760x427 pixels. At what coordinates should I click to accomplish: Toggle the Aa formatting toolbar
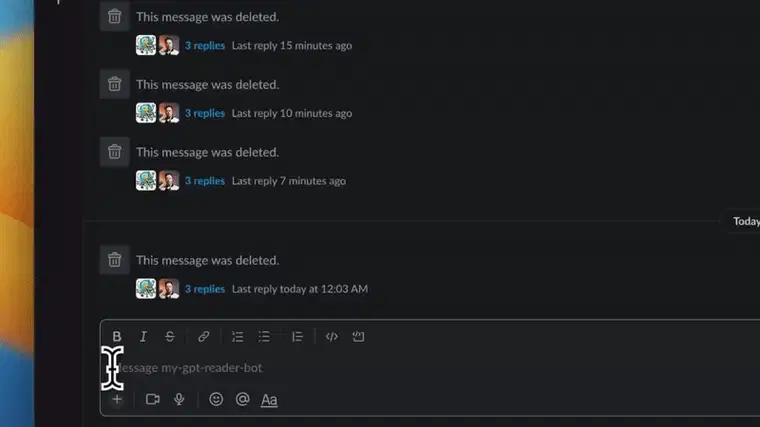[269, 400]
